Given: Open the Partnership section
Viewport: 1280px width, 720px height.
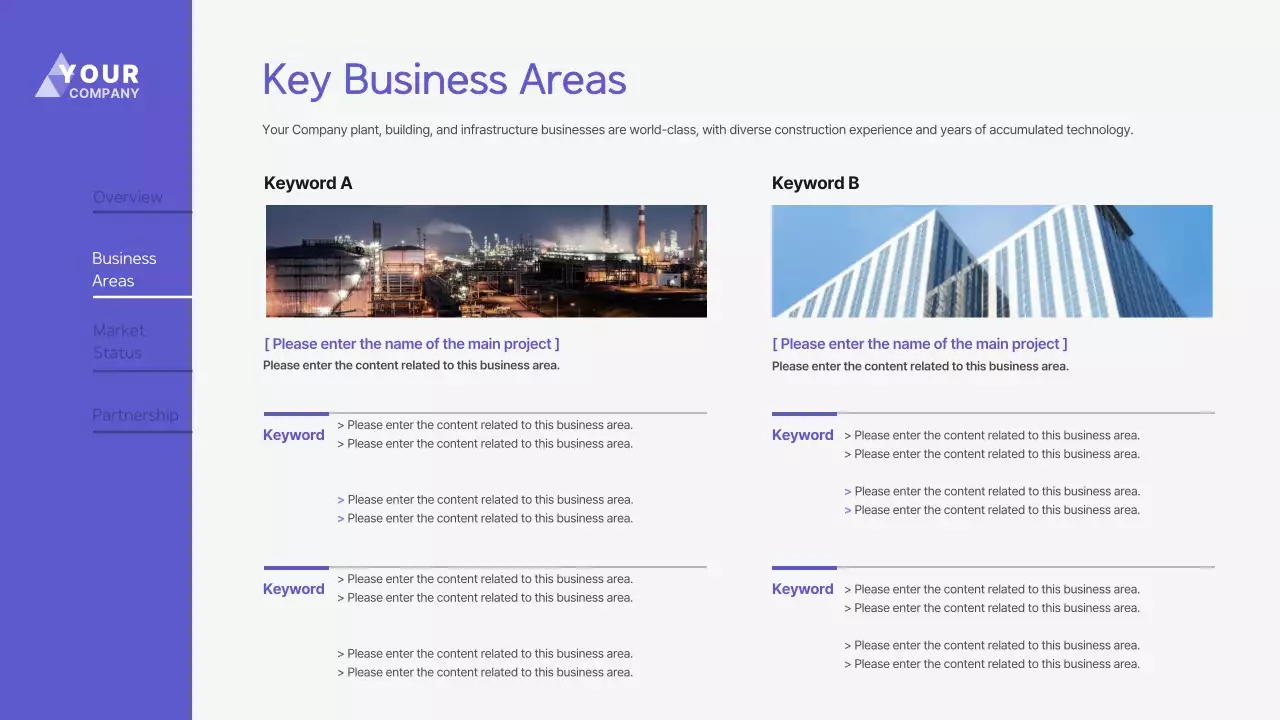Looking at the screenshot, I should pos(135,415).
